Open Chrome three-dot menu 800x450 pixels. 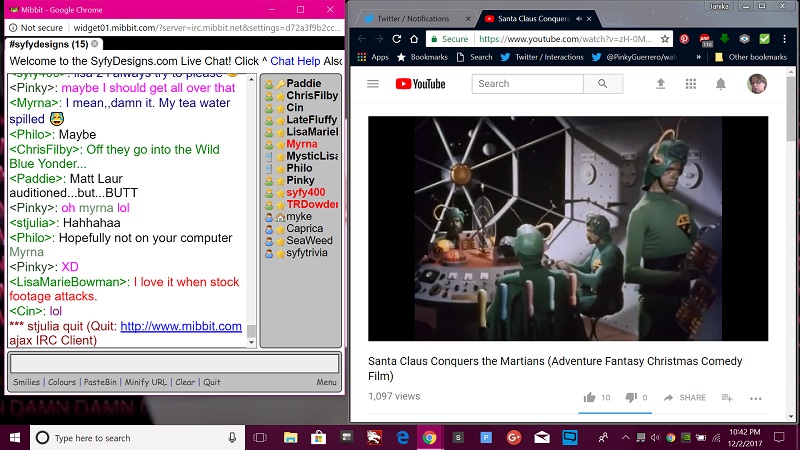coord(785,39)
